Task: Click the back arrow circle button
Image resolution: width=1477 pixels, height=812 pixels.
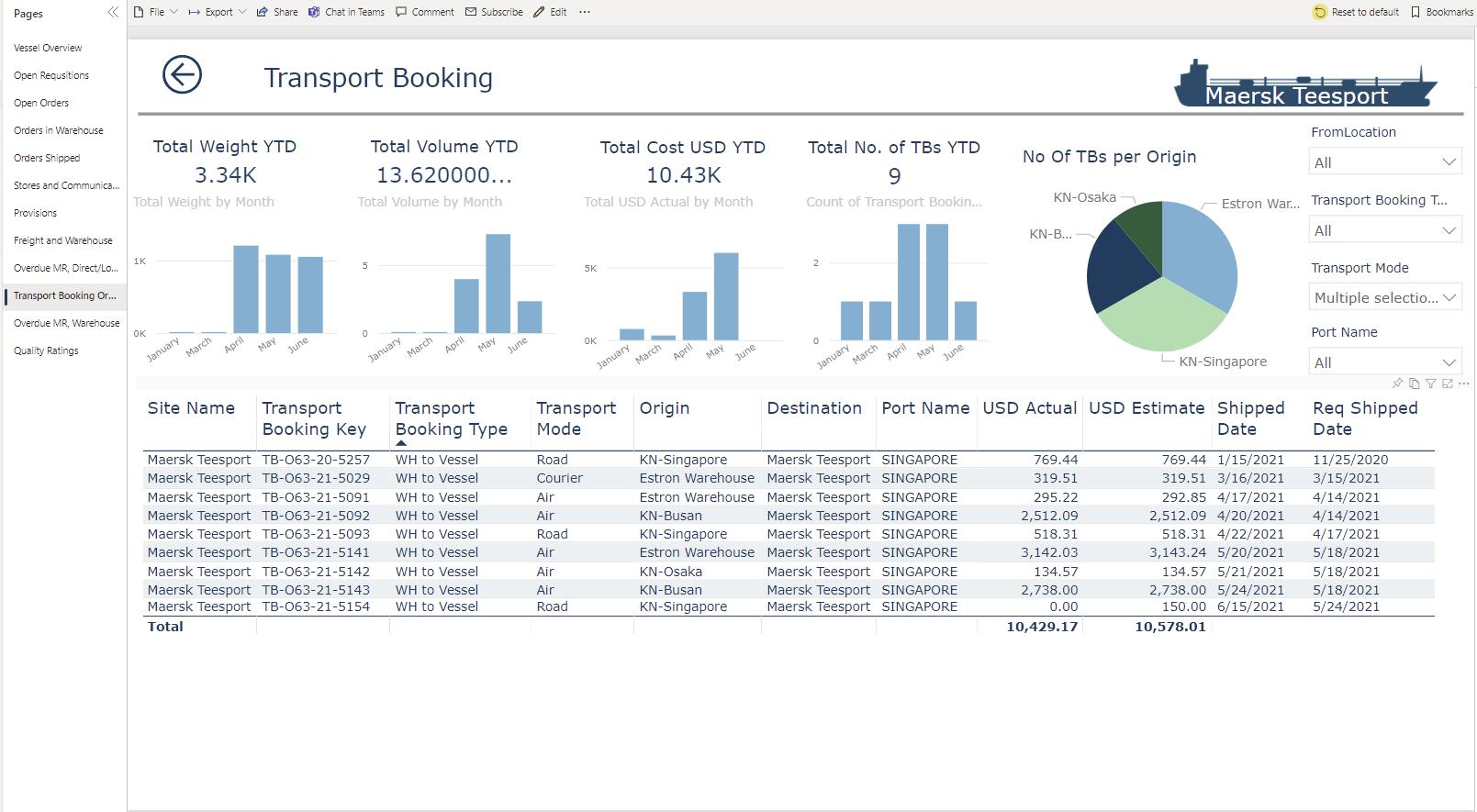Action: (182, 75)
